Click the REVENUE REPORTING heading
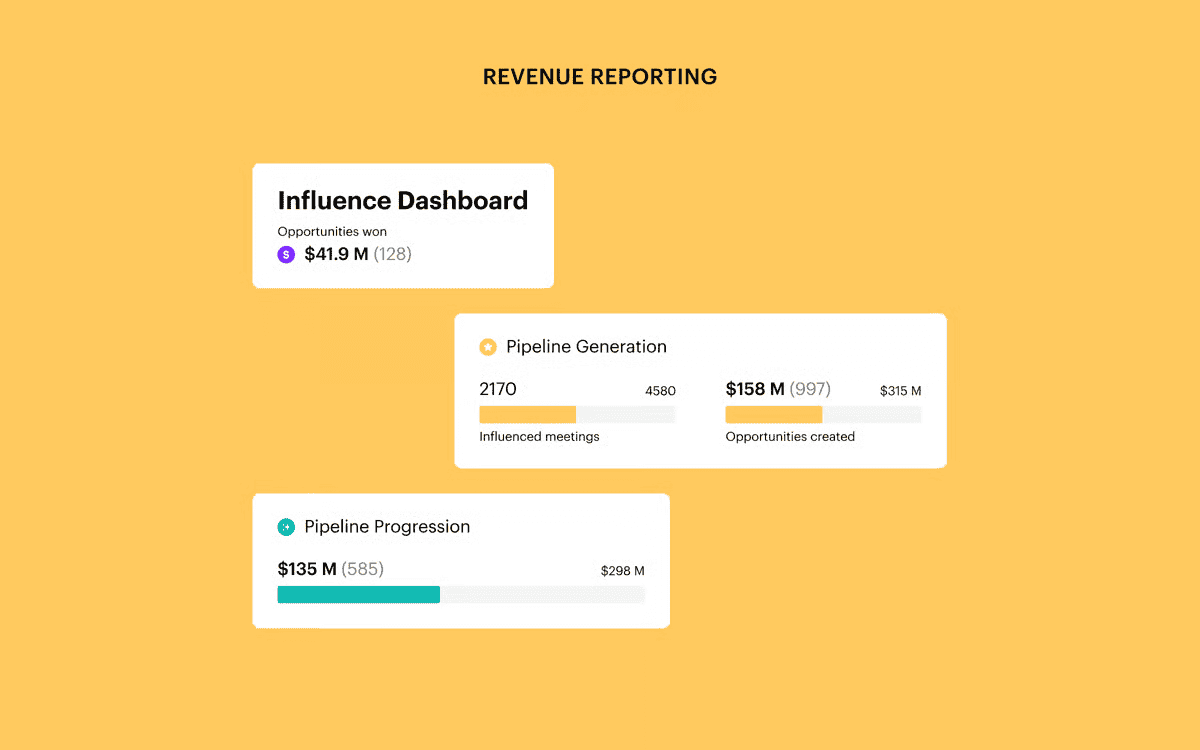 point(599,77)
